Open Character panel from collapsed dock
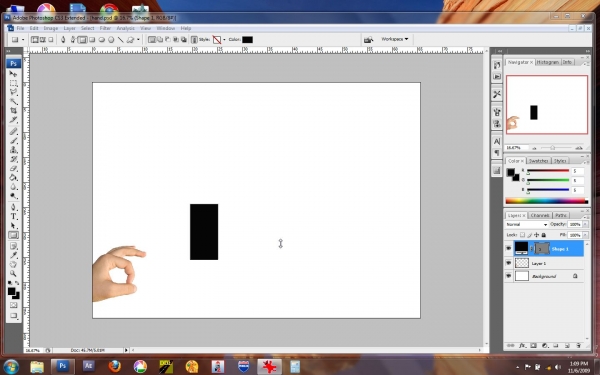The height and width of the screenshot is (375, 600). [x=497, y=142]
